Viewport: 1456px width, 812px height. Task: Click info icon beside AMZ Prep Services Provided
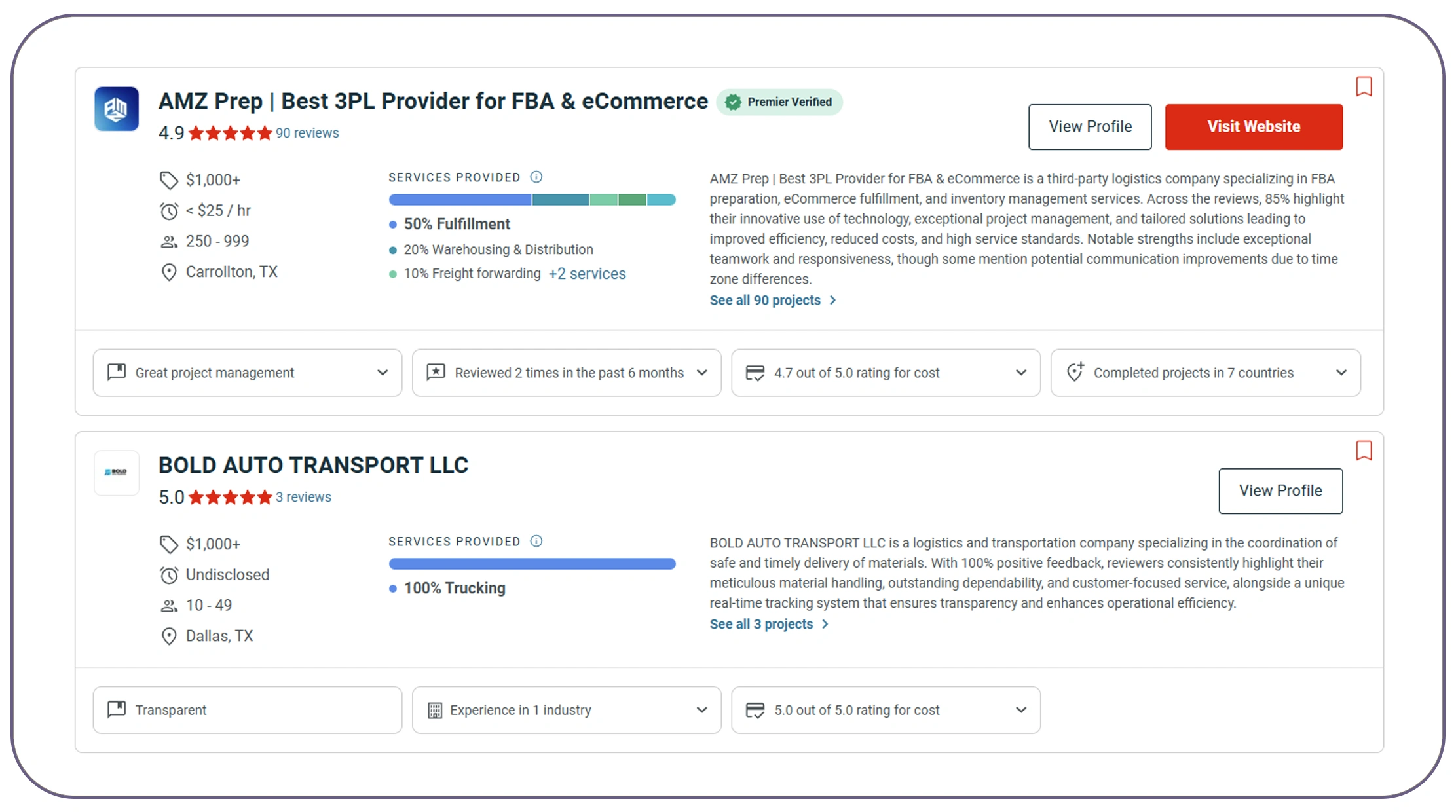(536, 177)
